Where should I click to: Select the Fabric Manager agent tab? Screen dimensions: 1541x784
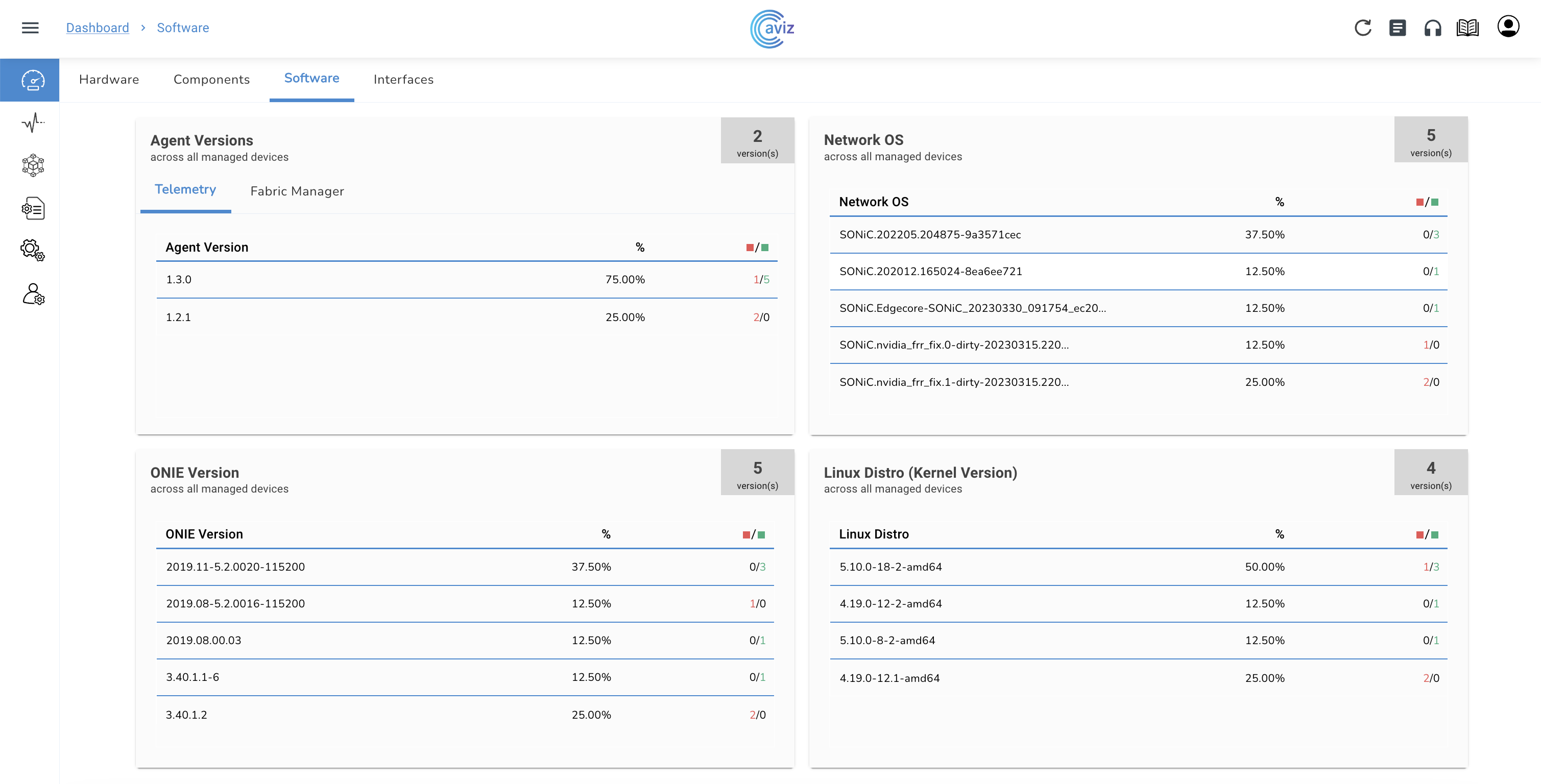[x=297, y=191]
